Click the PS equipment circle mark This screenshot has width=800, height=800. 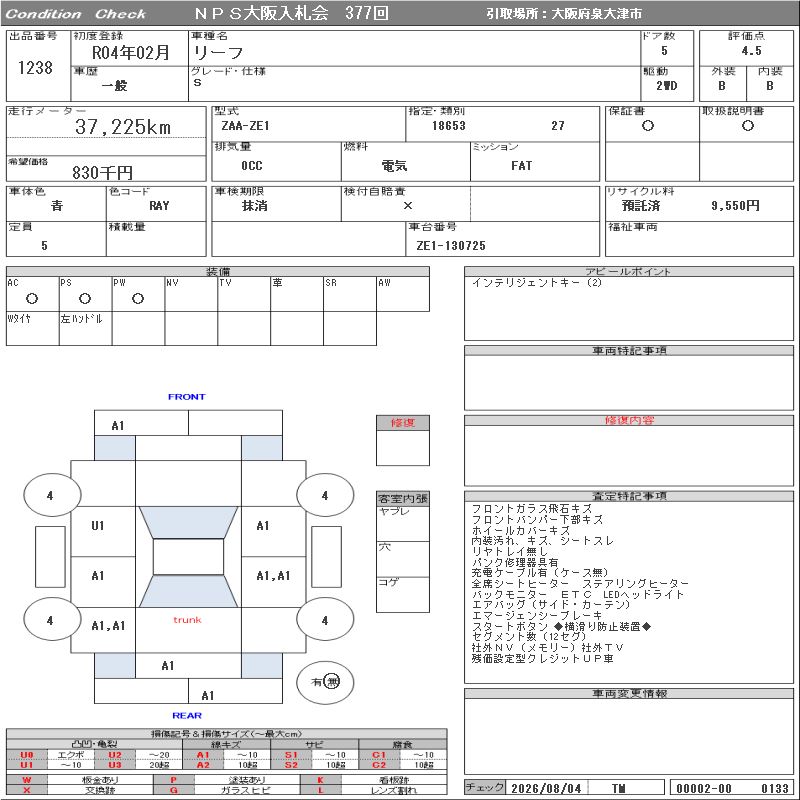point(85,299)
